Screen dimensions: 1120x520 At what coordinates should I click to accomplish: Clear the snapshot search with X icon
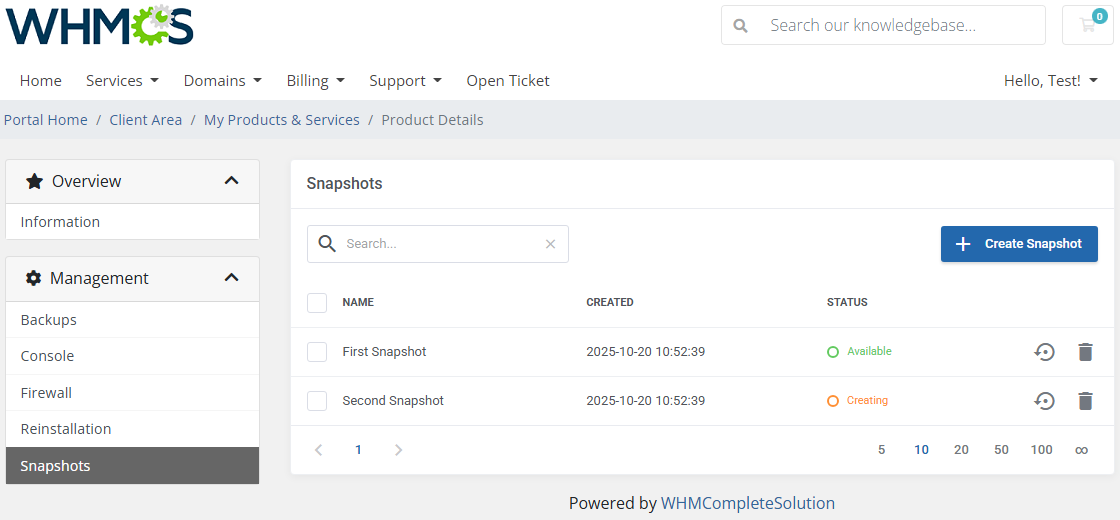pyautogui.click(x=550, y=244)
